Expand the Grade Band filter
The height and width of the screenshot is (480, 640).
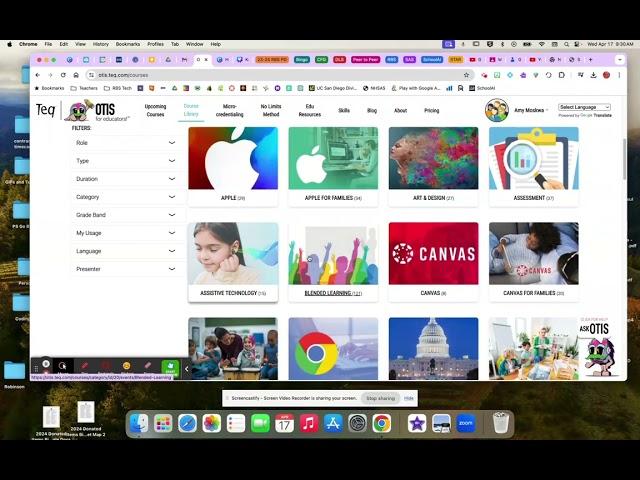tap(126, 215)
